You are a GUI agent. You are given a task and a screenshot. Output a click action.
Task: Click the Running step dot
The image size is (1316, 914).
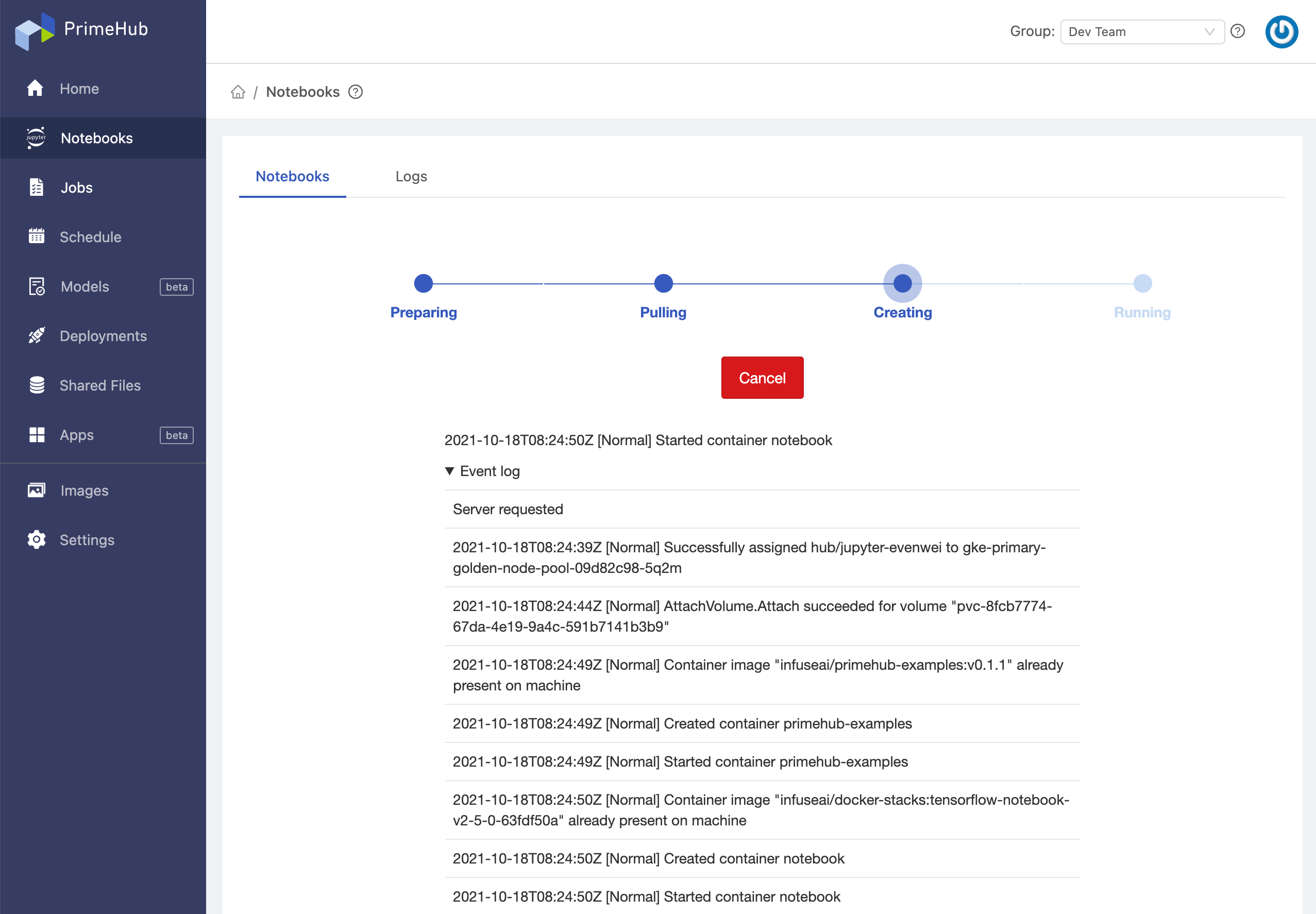(x=1142, y=283)
